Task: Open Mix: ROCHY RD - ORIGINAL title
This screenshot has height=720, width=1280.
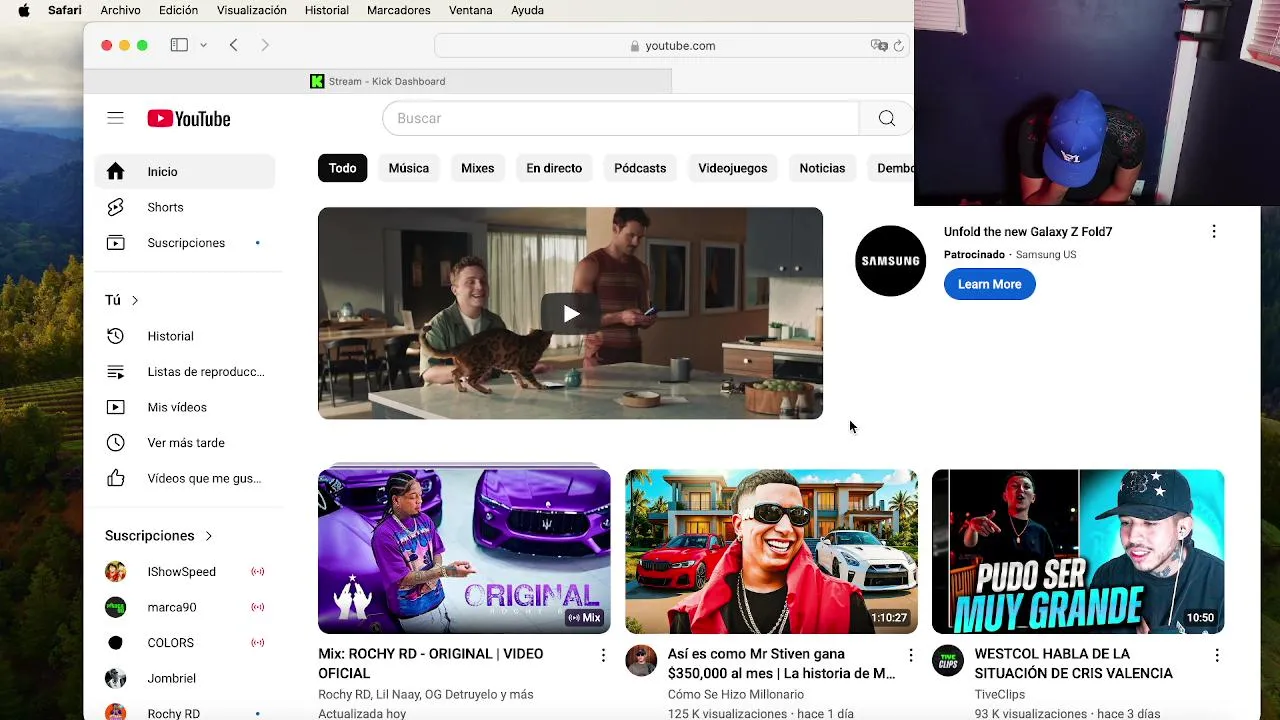Action: 431,663
